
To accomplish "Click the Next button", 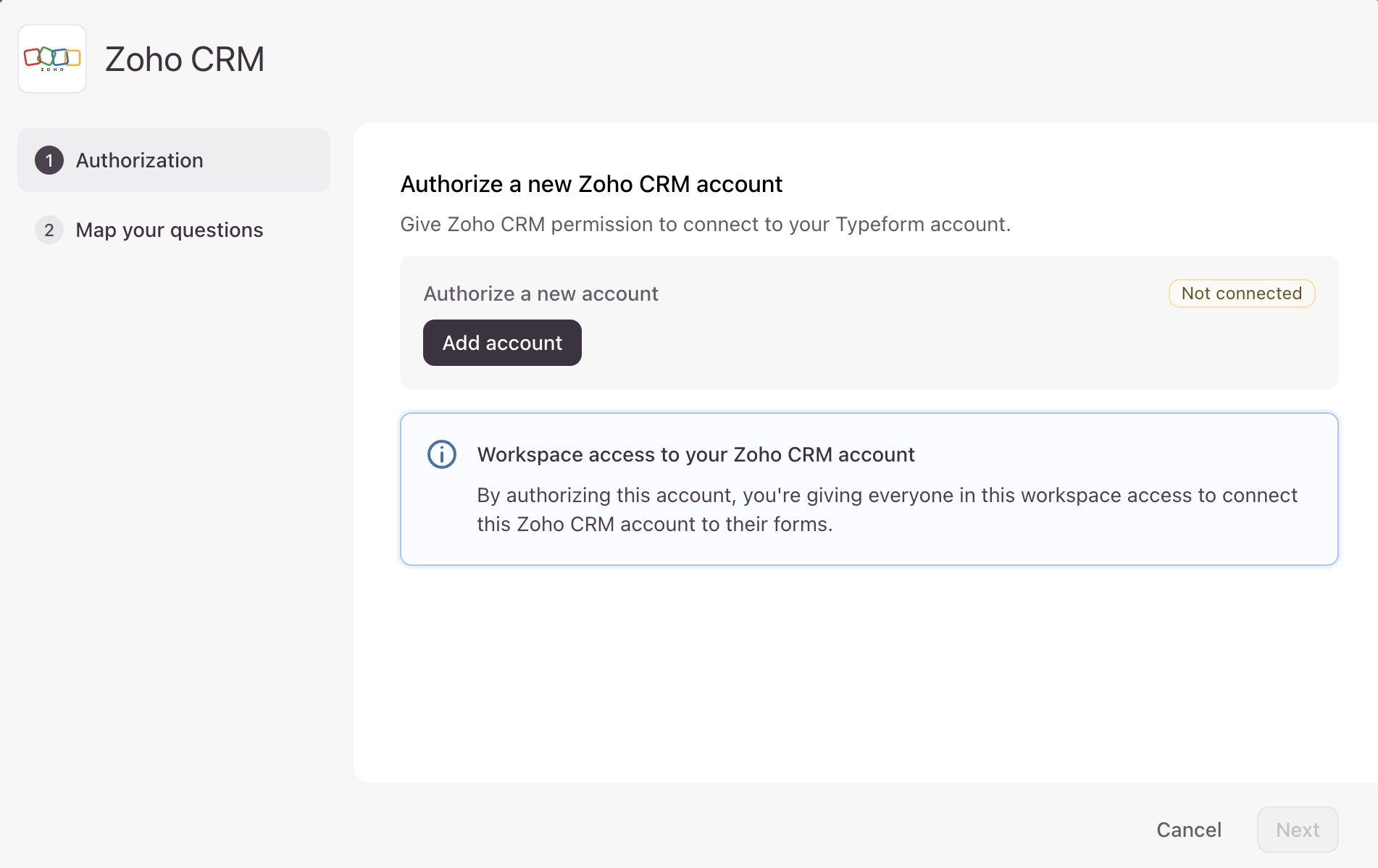I will click(1298, 830).
